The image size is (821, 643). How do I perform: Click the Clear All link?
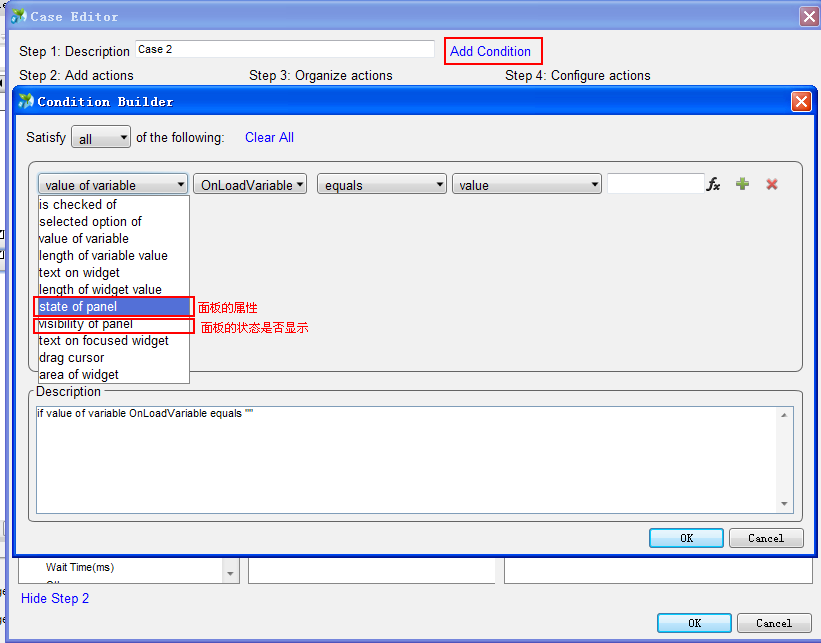pos(269,137)
